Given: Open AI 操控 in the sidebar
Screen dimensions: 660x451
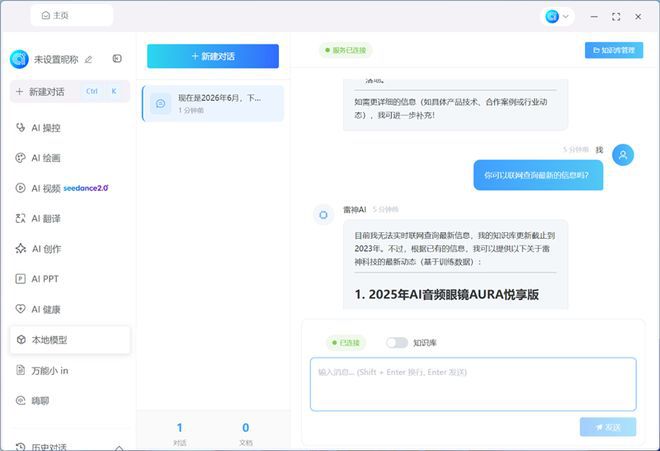Looking at the screenshot, I should [x=70, y=128].
